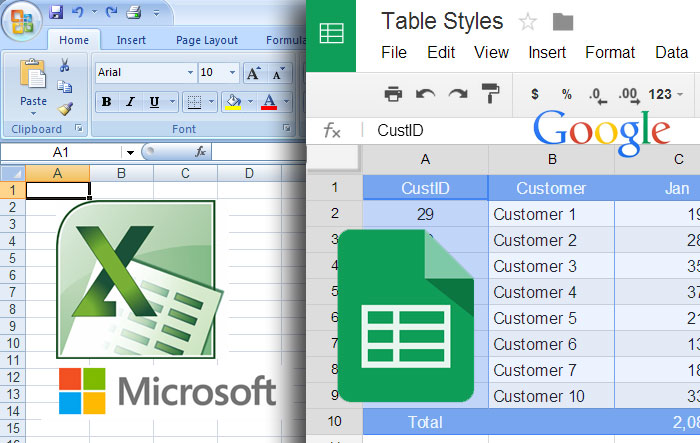Open the Formulas ribbon tab
This screenshot has width=700, height=443.
[x=286, y=40]
